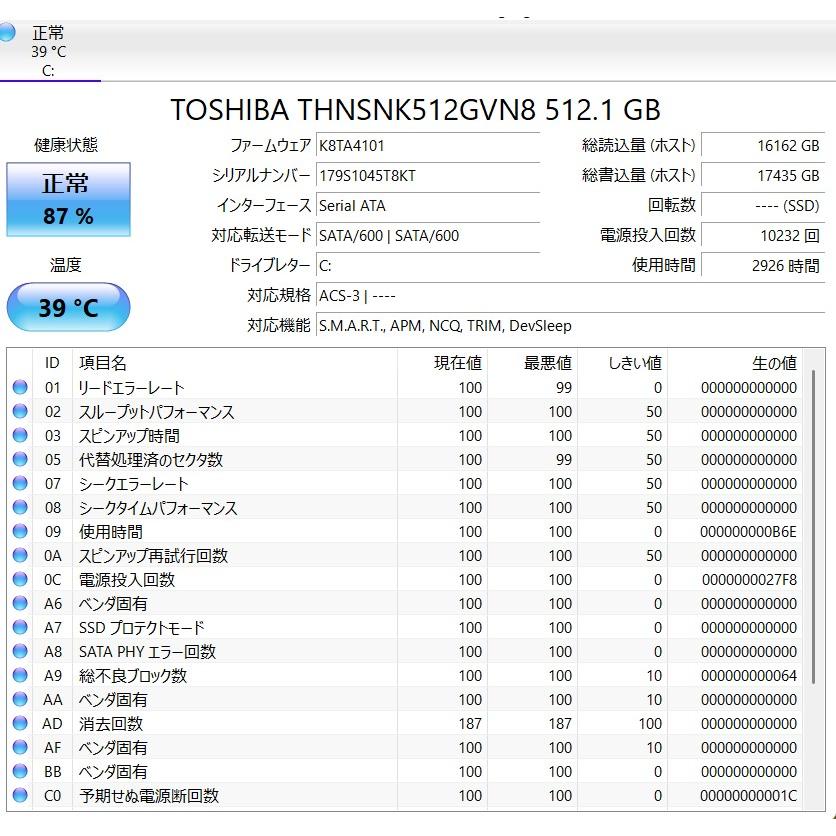Click the status dot for row AA ベンダ固有
Viewport: 836px width, 836px height.
[x=20, y=699]
